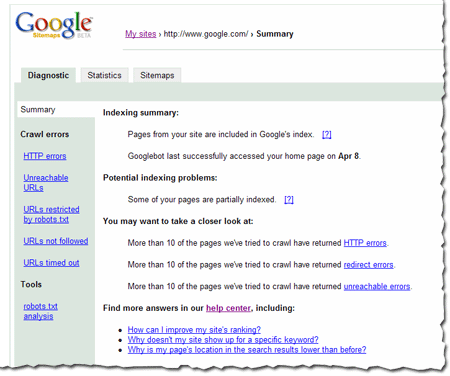Open HTTP errors in sidebar

(x=45, y=156)
